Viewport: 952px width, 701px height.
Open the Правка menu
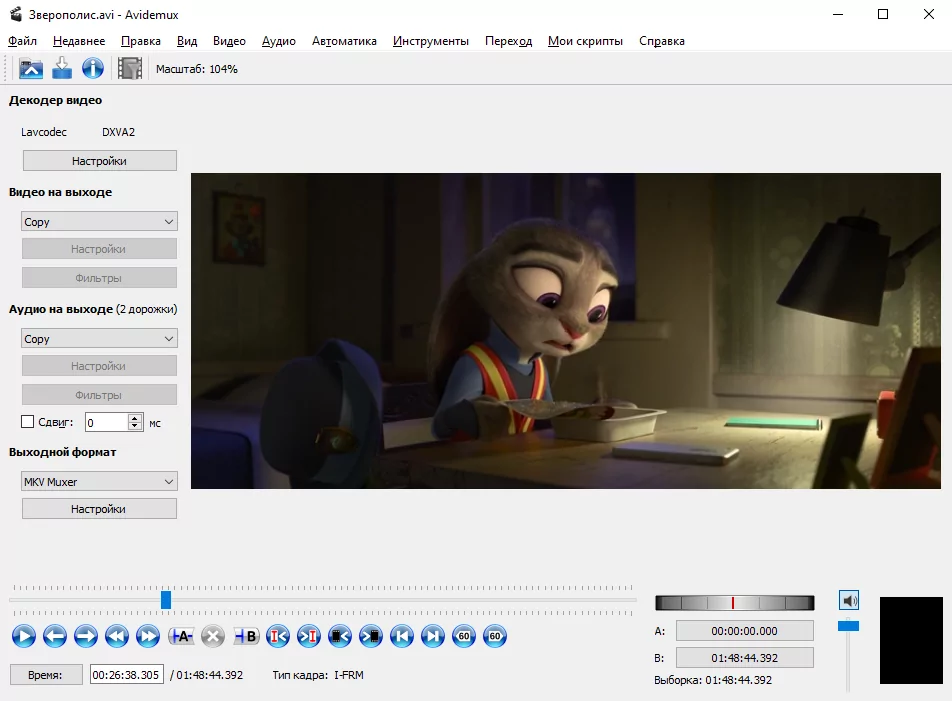(141, 41)
